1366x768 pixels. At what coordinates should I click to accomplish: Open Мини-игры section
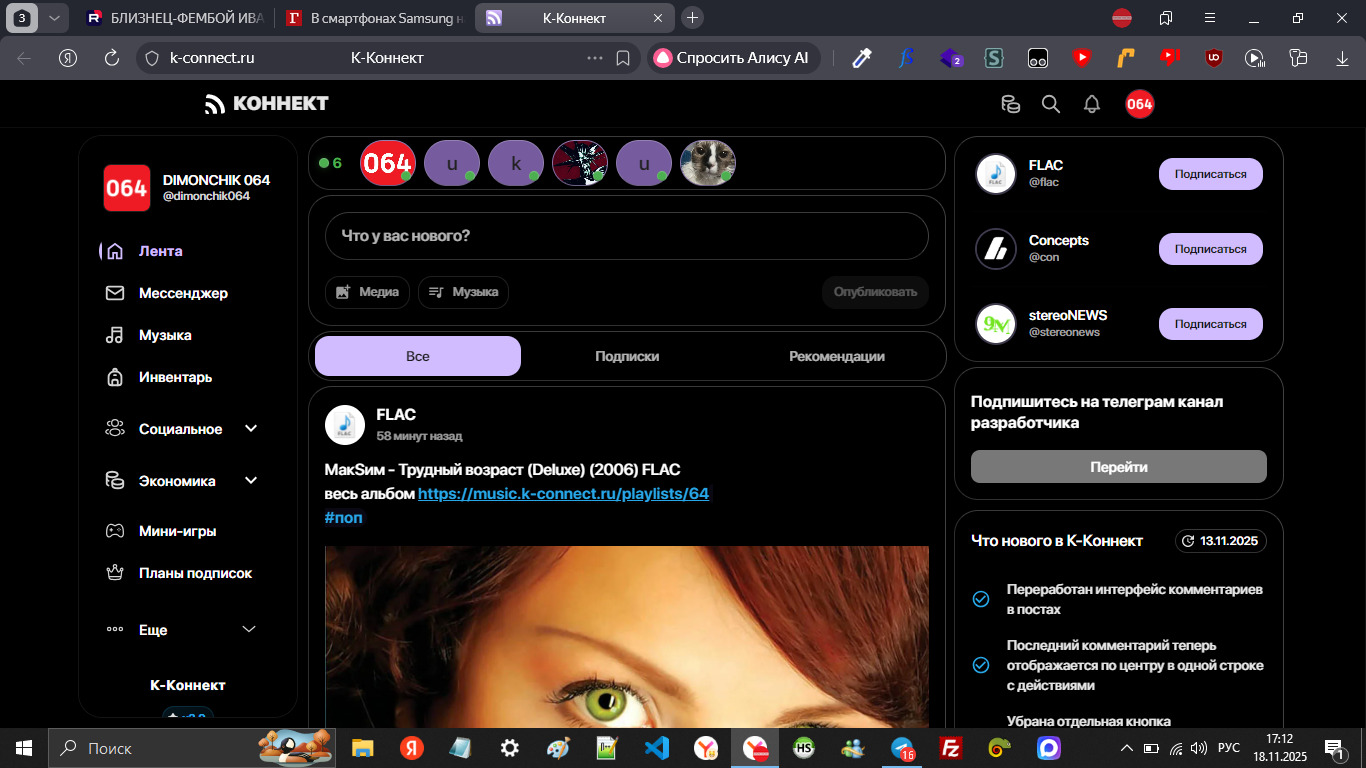[177, 531]
